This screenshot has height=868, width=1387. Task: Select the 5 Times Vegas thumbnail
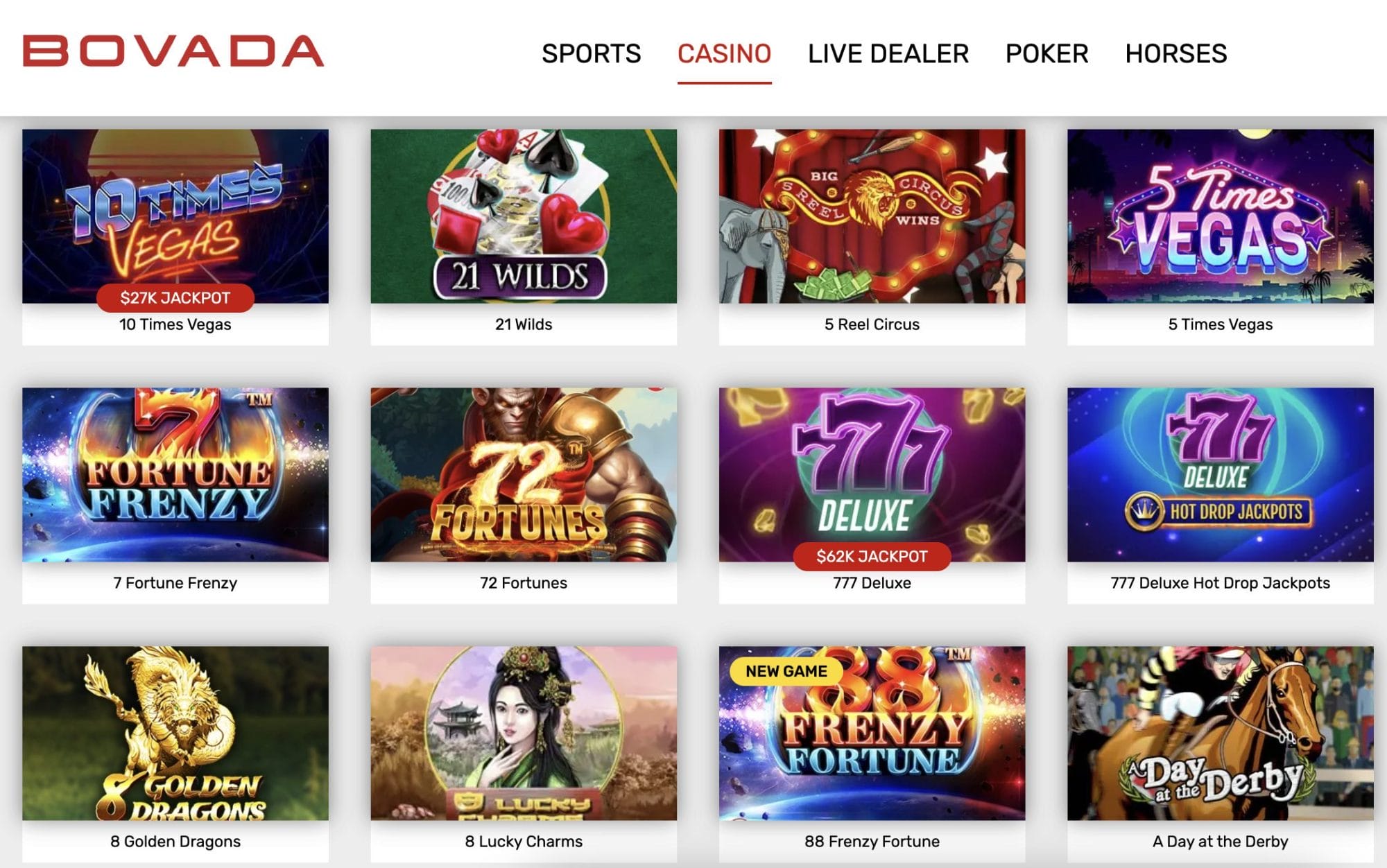(1221, 216)
